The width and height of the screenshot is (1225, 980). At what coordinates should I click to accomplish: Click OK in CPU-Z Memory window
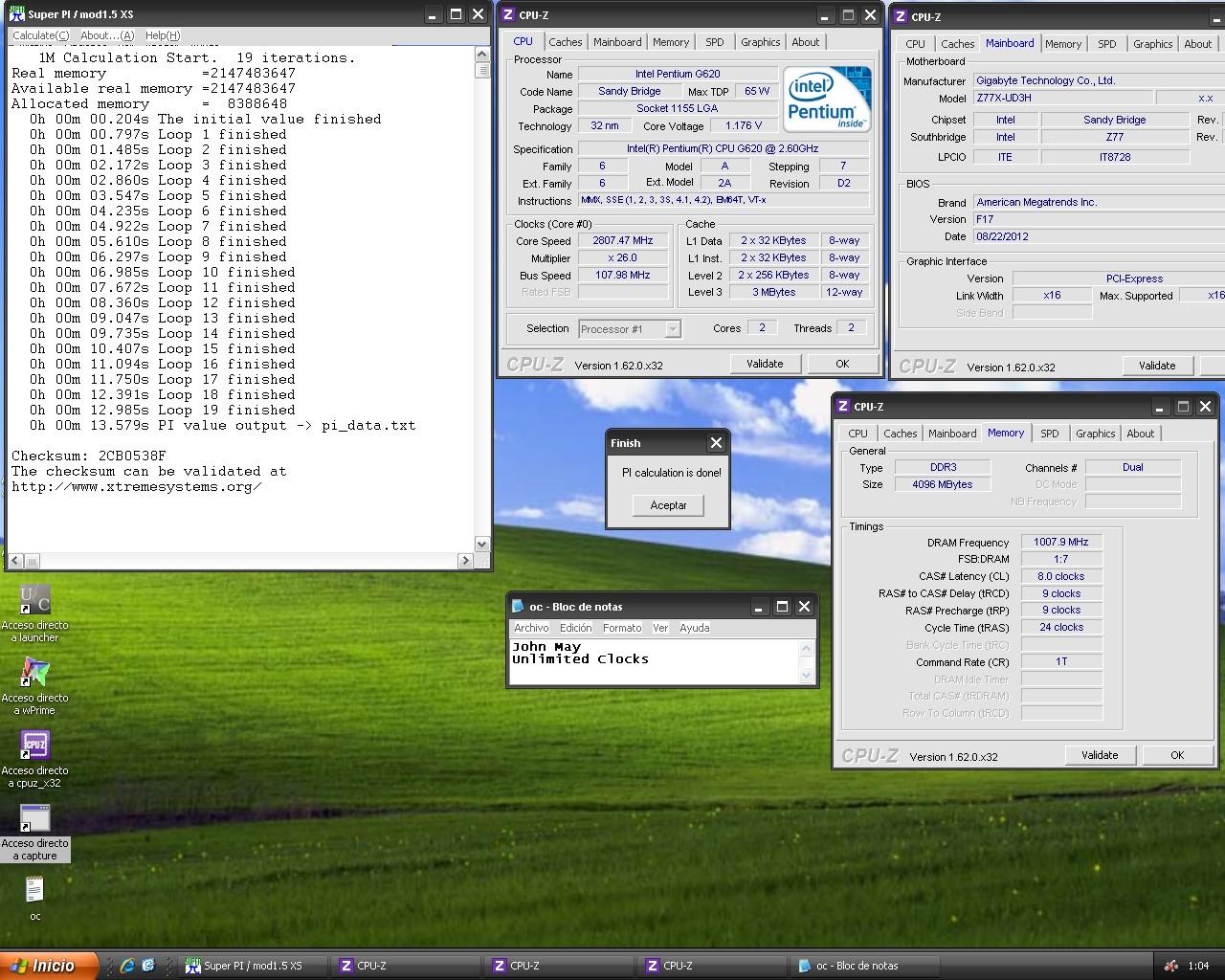click(1177, 755)
